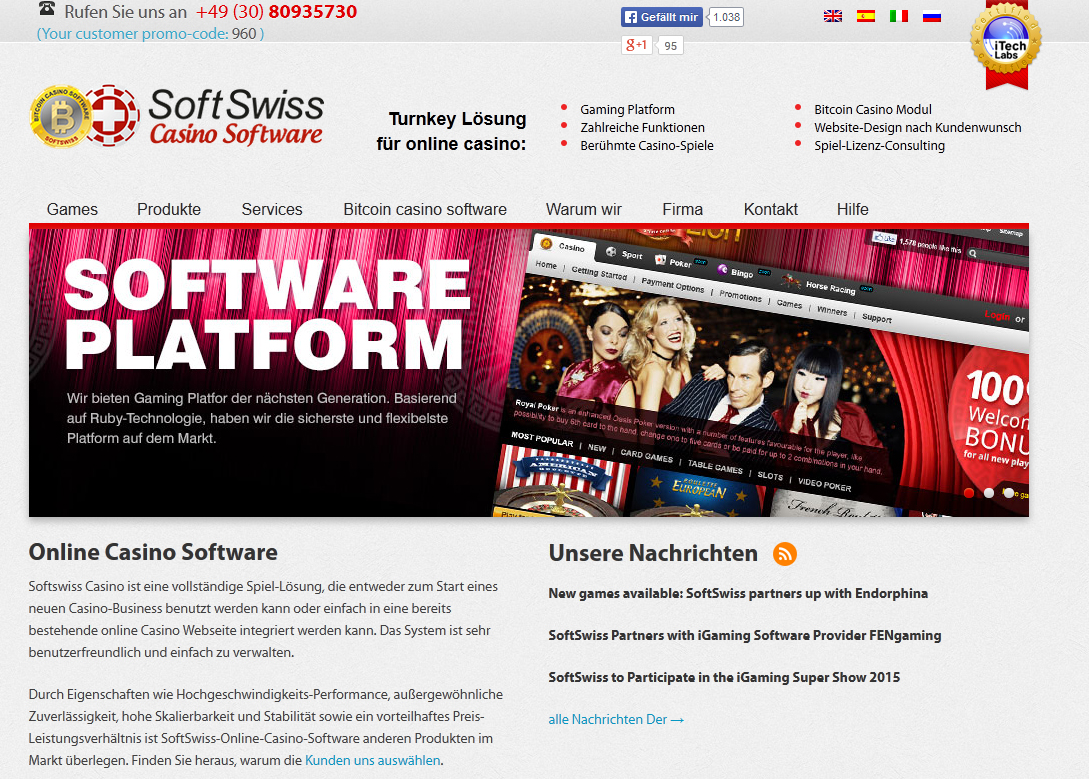Select the second banner slider dot
The width and height of the screenshot is (1089, 779).
[989, 493]
